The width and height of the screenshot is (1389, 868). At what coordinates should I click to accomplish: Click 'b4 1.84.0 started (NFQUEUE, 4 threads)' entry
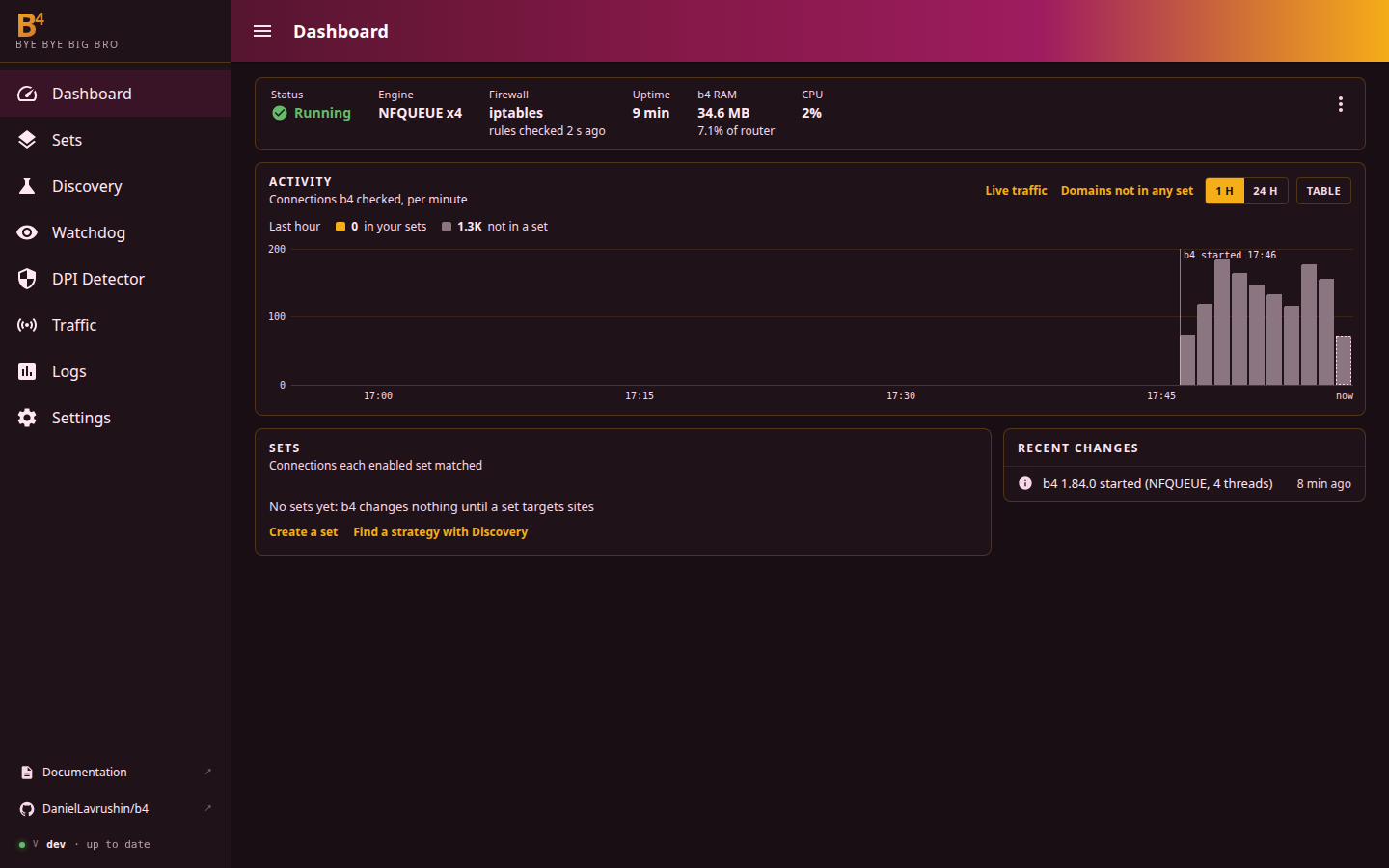tap(1157, 484)
